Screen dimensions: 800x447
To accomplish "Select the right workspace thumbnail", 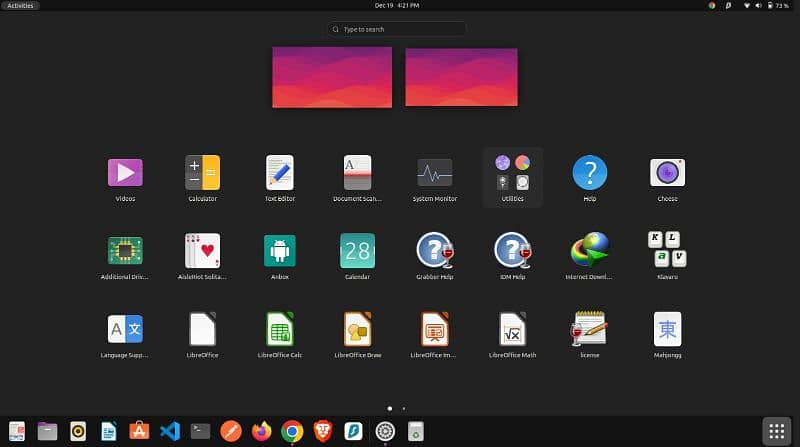I will tap(461, 77).
